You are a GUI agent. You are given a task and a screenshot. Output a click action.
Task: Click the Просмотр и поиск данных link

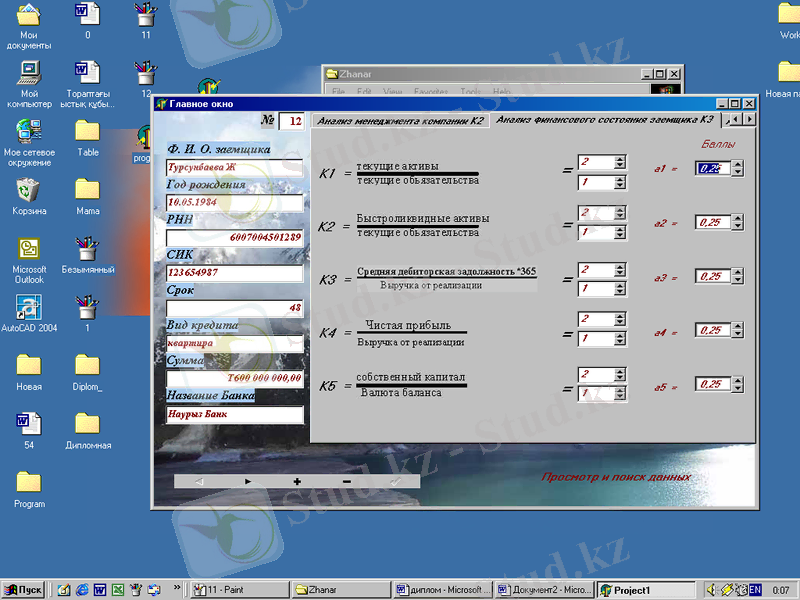[x=616, y=477]
